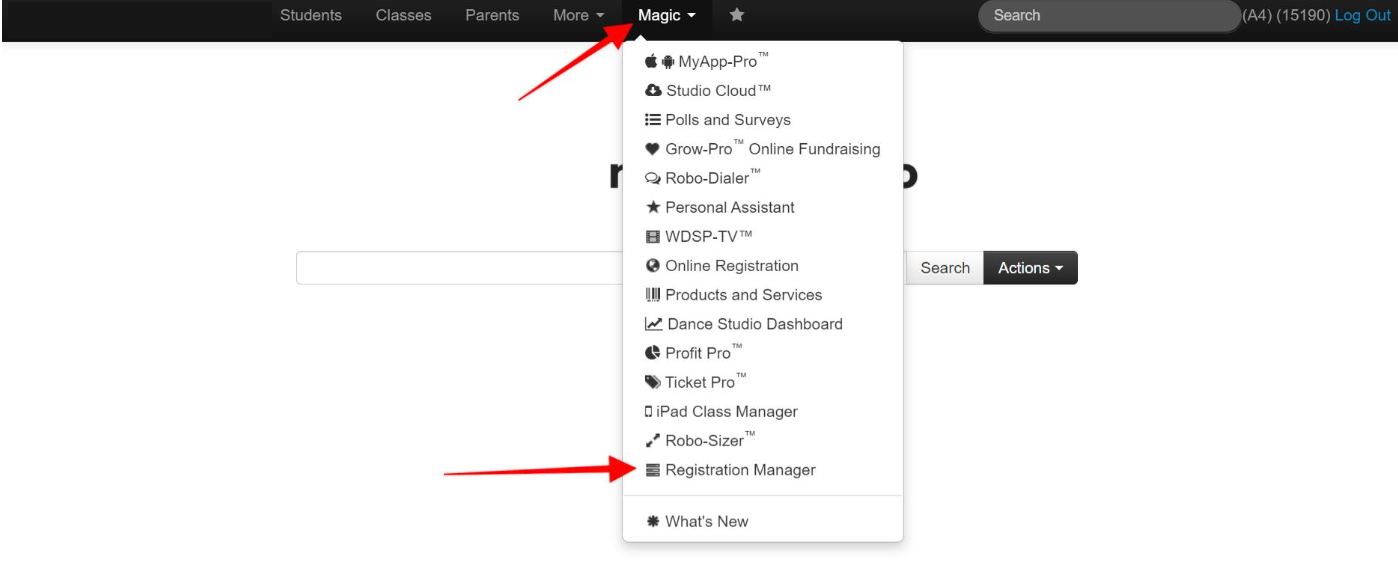Navigate to Parents in navbar
Image resolution: width=1398 pixels, height=584 pixels.
(x=492, y=15)
